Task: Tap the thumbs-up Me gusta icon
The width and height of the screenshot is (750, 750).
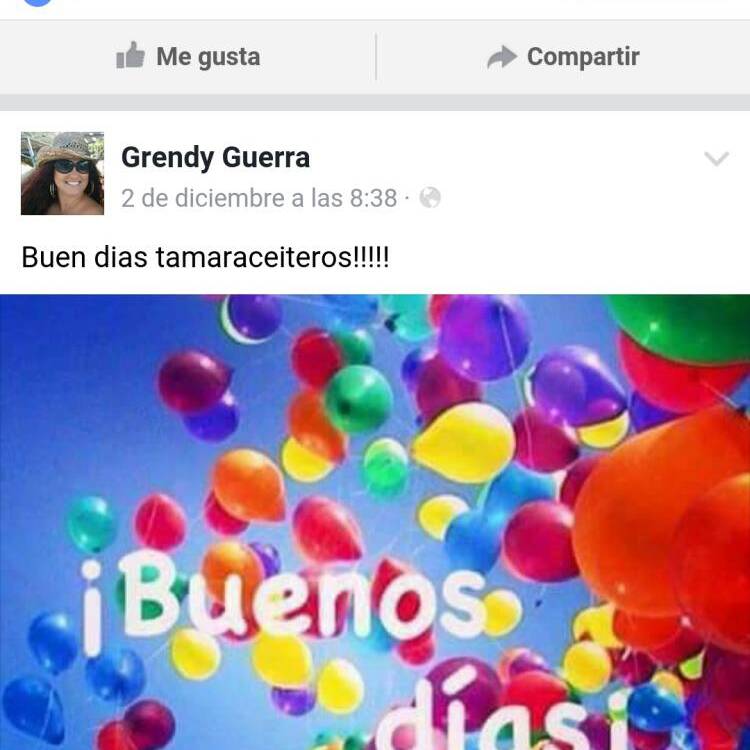Action: pyautogui.click(x=130, y=55)
